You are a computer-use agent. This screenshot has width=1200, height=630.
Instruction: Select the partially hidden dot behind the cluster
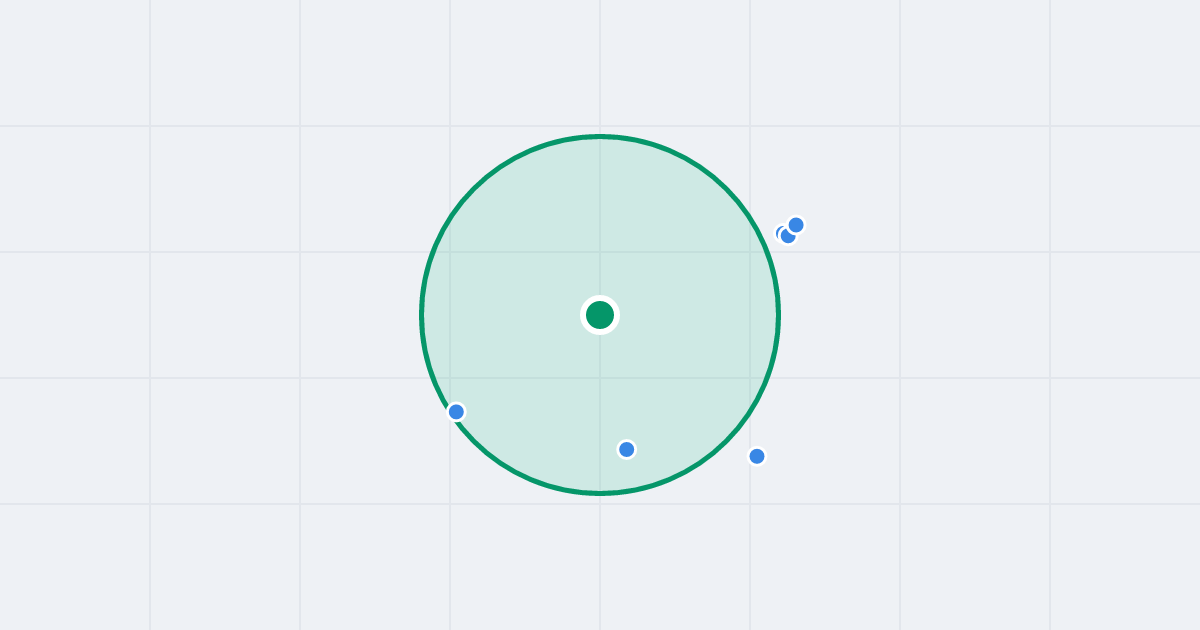coord(779,233)
